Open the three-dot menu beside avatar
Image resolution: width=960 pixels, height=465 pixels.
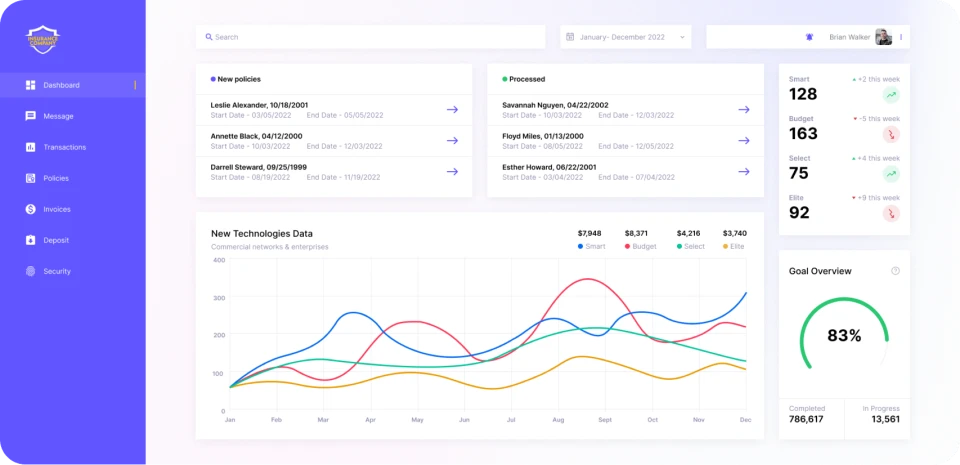click(901, 37)
